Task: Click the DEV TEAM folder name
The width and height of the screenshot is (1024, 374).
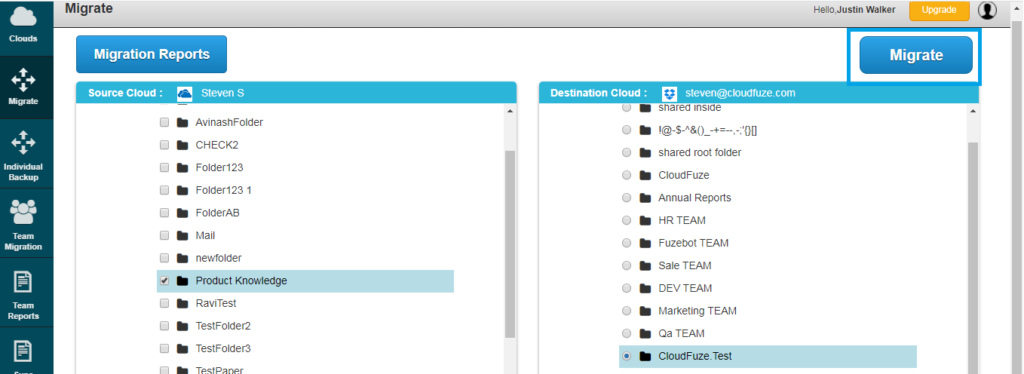Action: [x=685, y=288]
